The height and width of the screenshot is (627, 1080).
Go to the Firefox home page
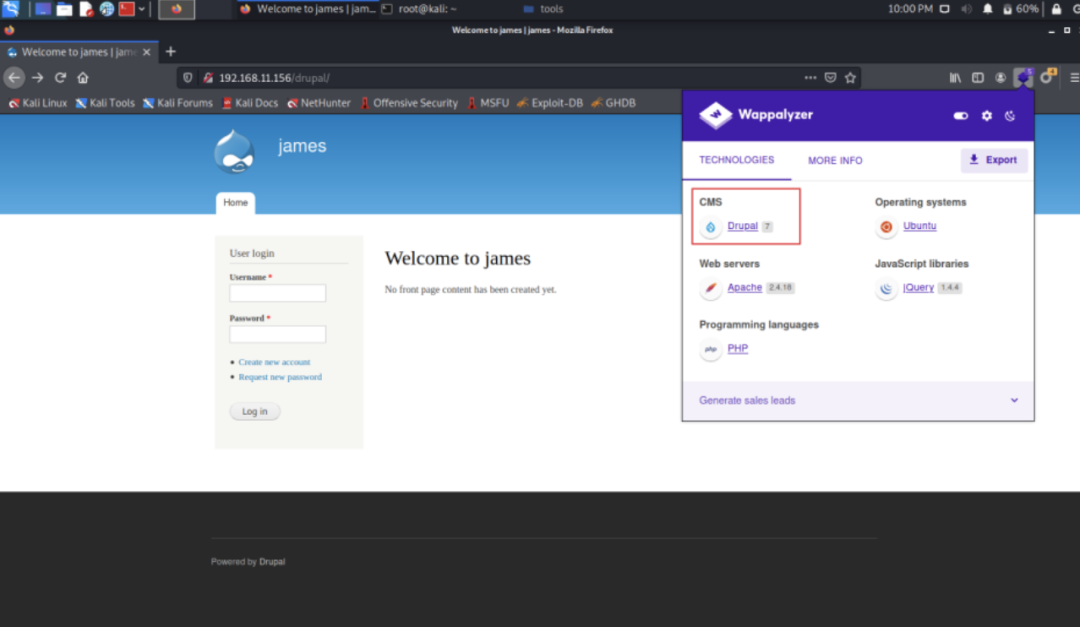click(83, 78)
